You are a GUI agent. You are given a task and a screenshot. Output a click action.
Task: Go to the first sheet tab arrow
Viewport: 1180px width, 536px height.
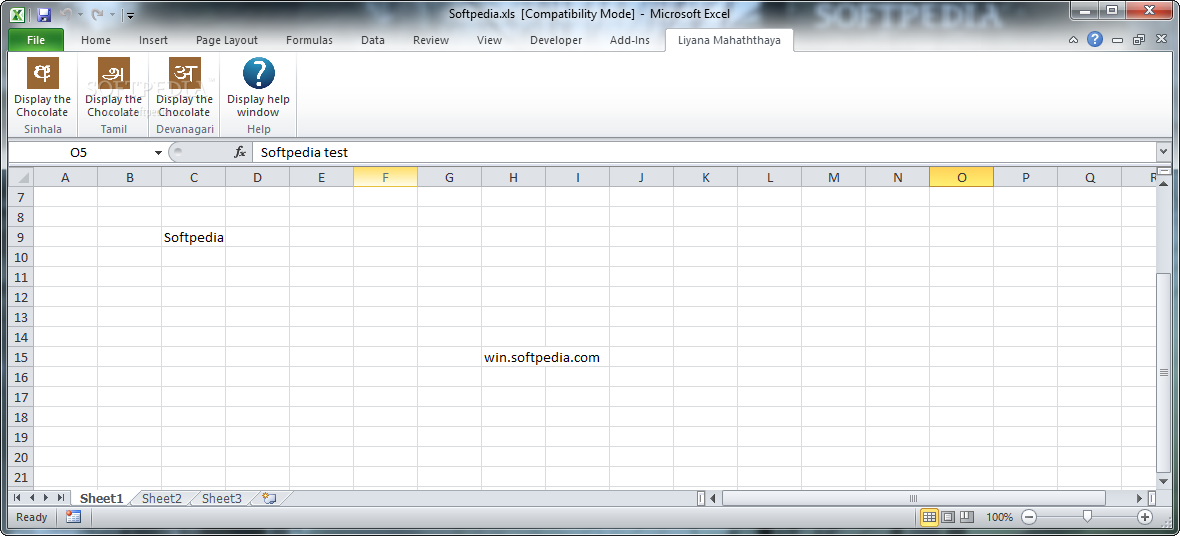coord(17,498)
